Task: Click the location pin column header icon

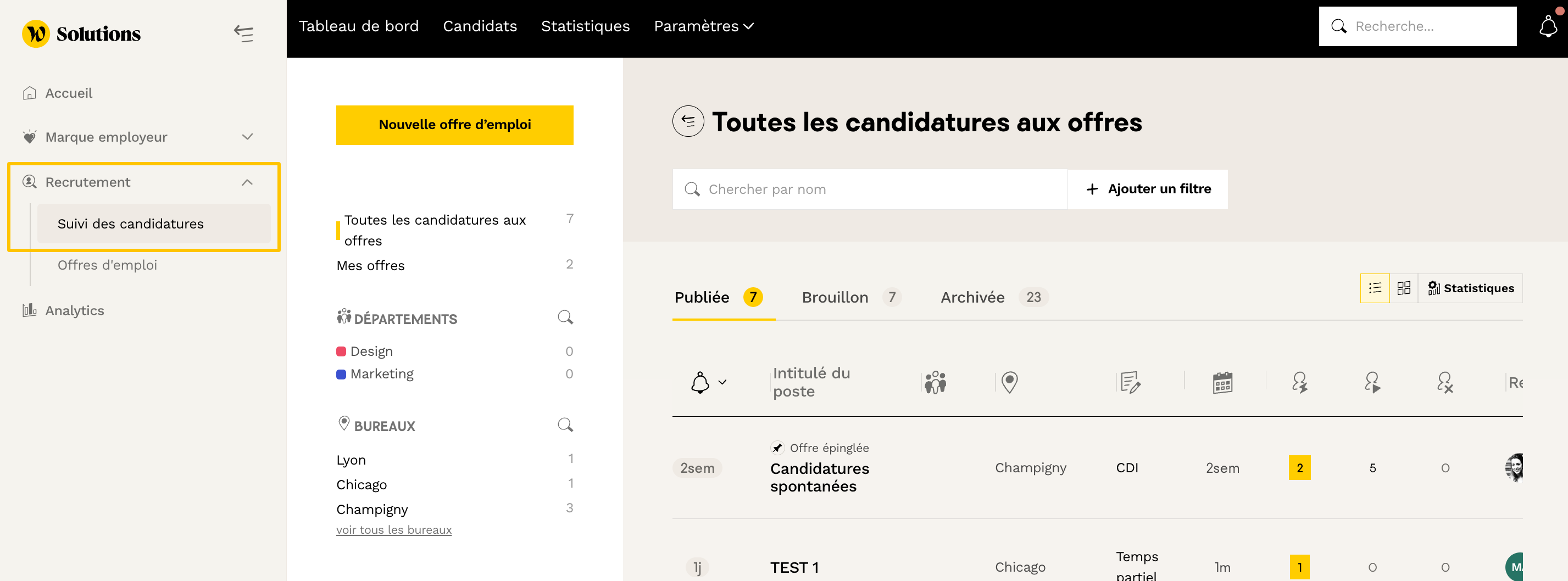Action: click(1009, 383)
